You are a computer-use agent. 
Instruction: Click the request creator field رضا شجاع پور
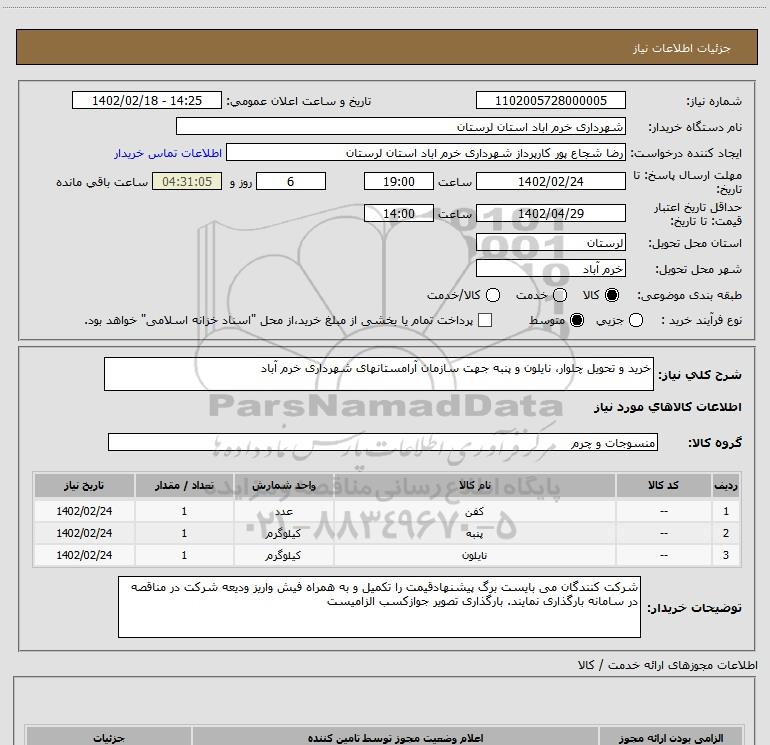426,152
